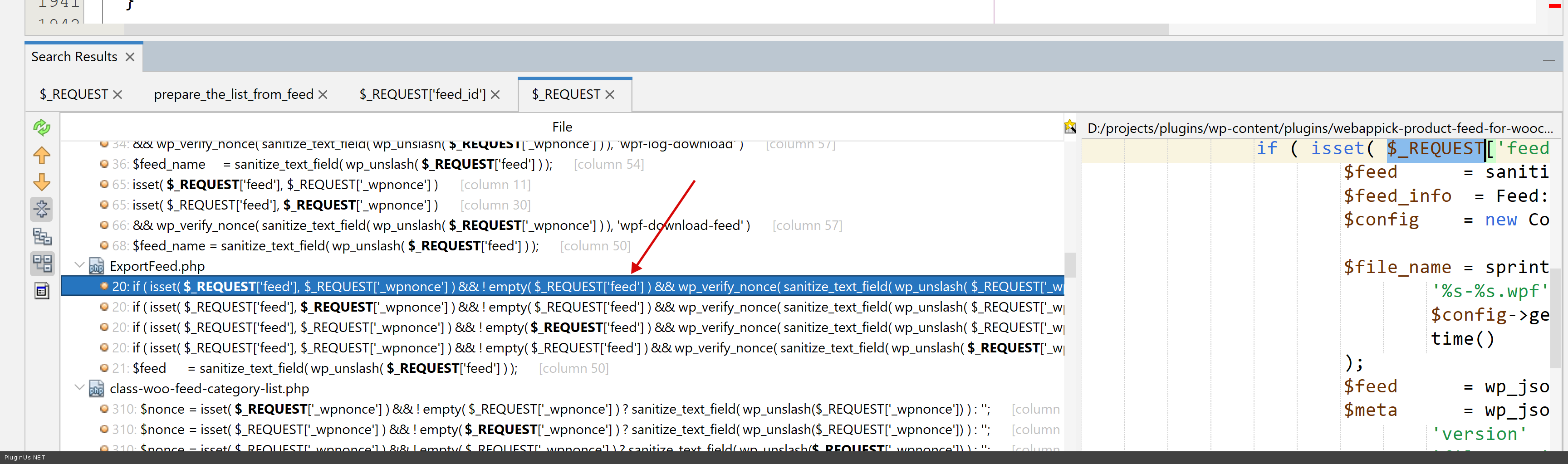Open the $_REQUEST['feed_id'] results tab
Image resolution: width=1568 pixels, height=464 pixels.
422,95
